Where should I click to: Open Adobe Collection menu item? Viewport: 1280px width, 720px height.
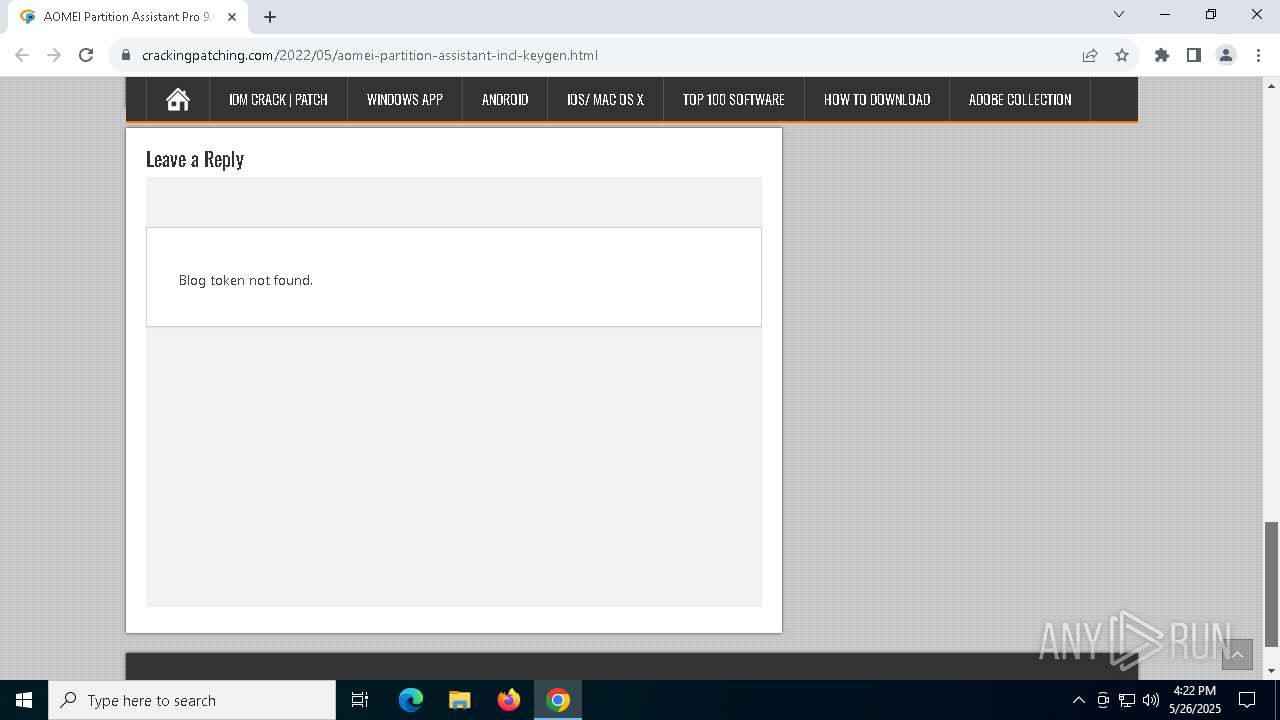coord(1020,99)
